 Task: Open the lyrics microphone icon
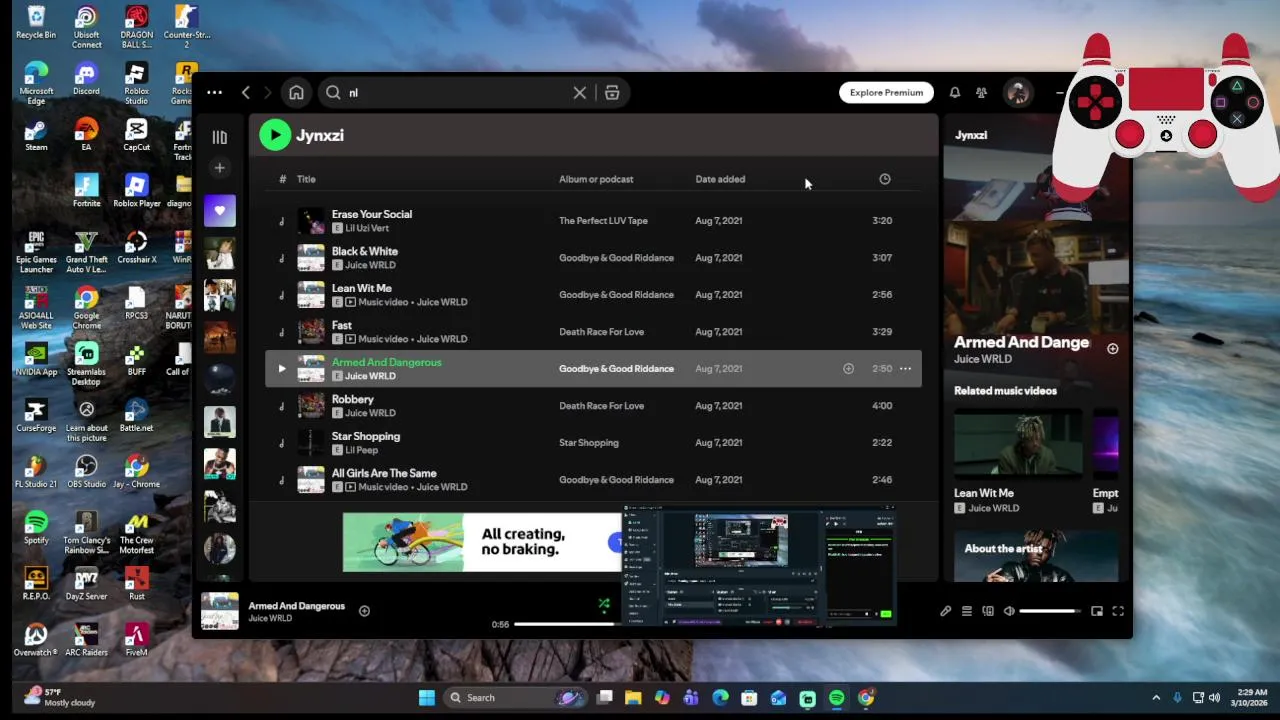point(945,611)
